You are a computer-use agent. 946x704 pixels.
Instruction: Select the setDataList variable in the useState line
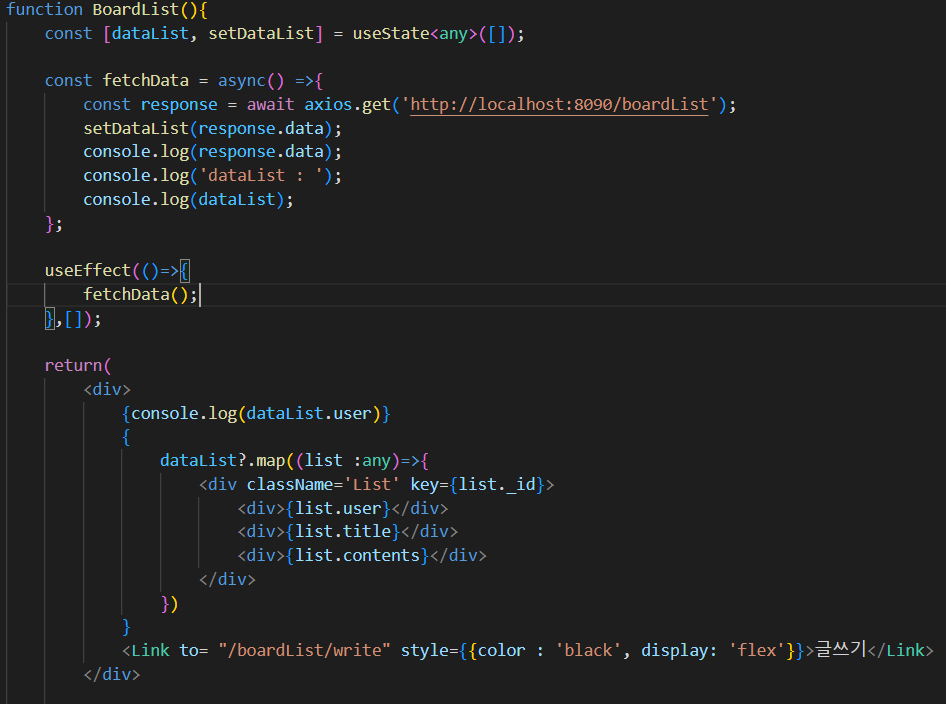click(x=261, y=33)
